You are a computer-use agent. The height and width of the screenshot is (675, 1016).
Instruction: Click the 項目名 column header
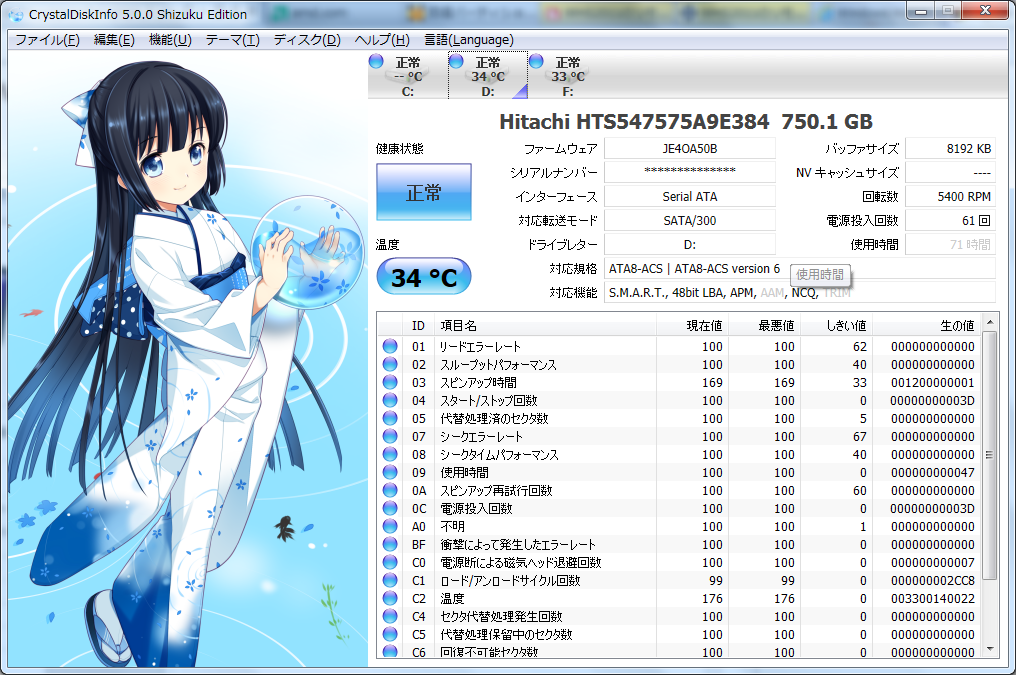(x=546, y=325)
